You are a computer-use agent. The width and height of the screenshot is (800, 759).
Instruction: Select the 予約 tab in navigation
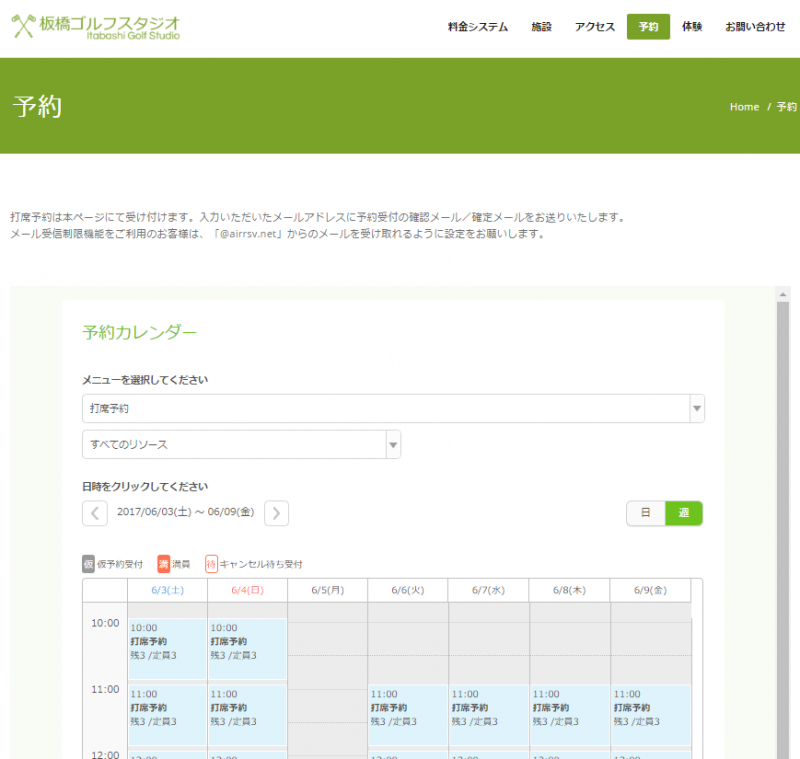pos(648,27)
